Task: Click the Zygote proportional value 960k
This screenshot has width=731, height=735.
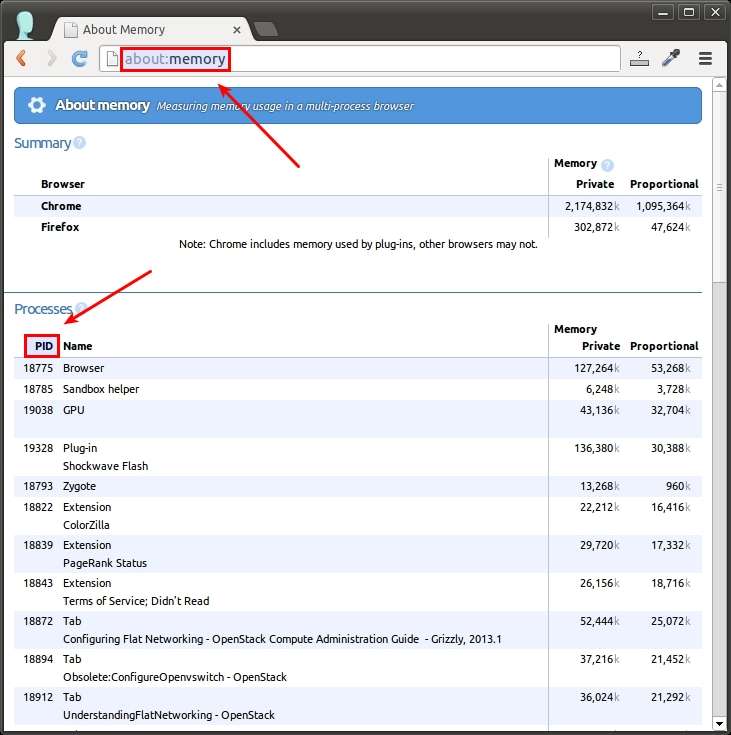Action: [678, 486]
